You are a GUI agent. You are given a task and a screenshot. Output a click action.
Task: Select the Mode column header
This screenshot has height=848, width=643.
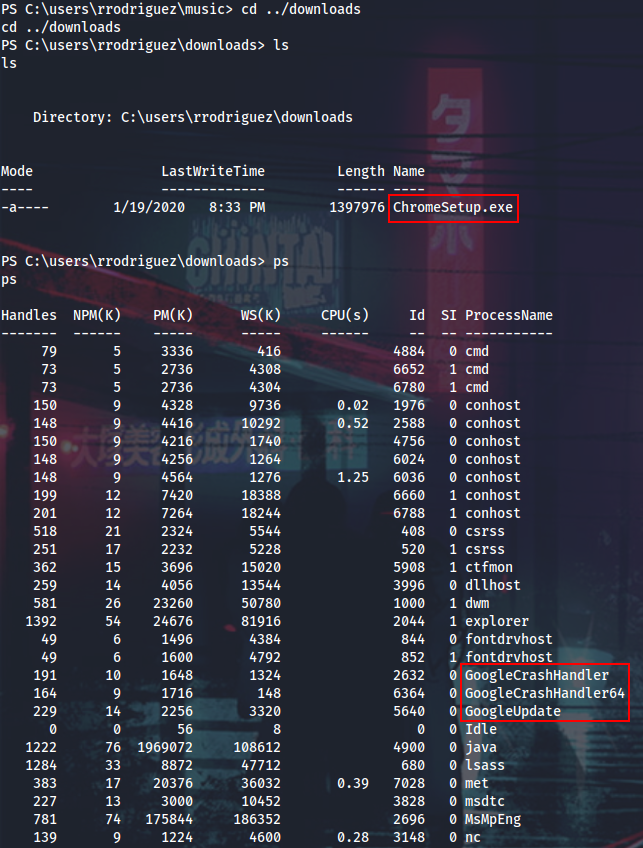pos(17,171)
